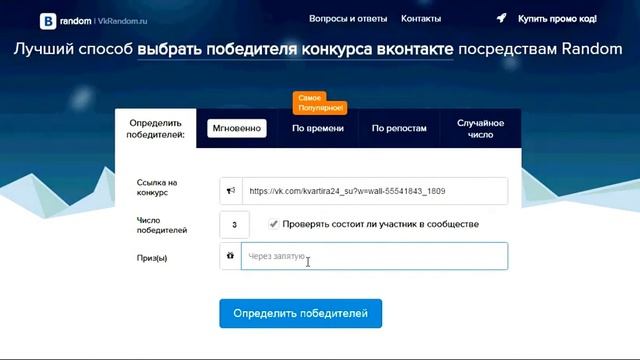
Task: Click the VK random logo icon
Action: pyautogui.click(x=48, y=21)
